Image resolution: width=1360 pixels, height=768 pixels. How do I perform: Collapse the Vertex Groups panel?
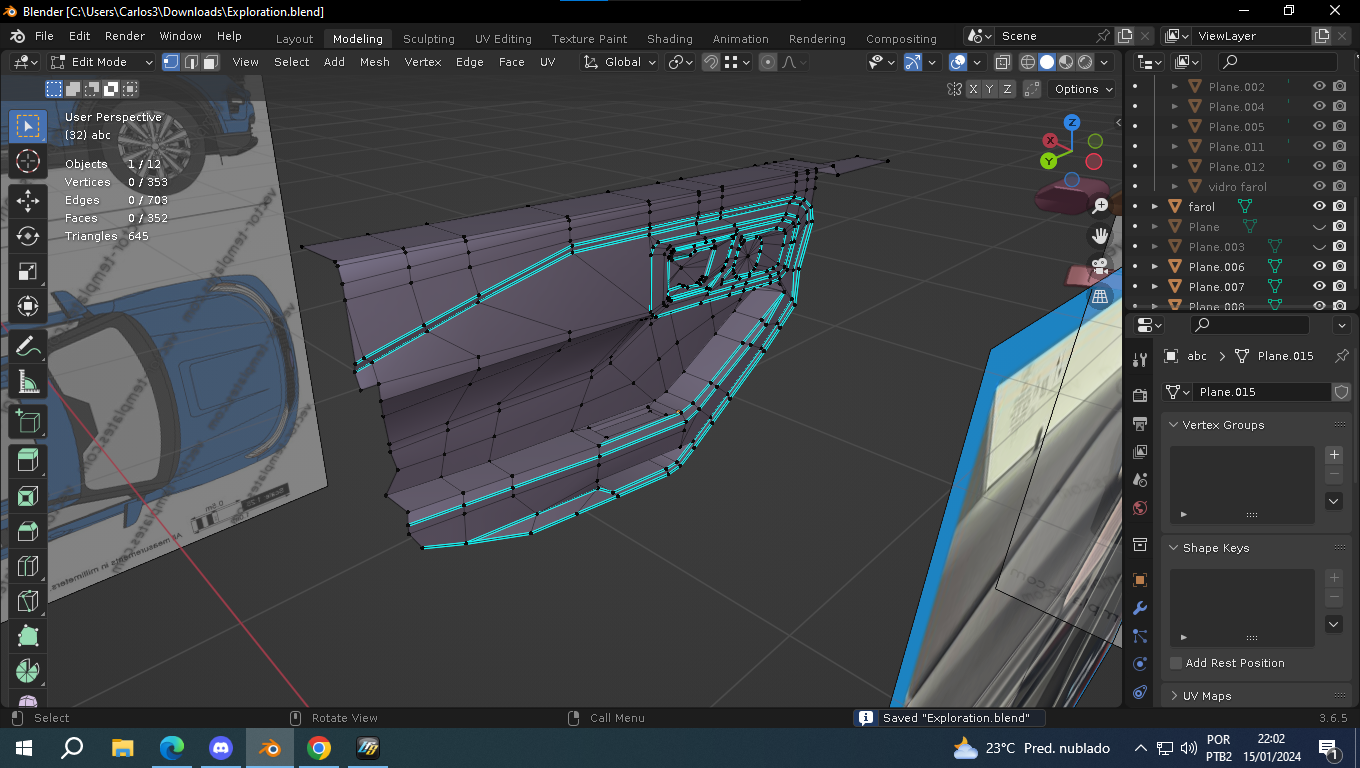[x=1174, y=425]
